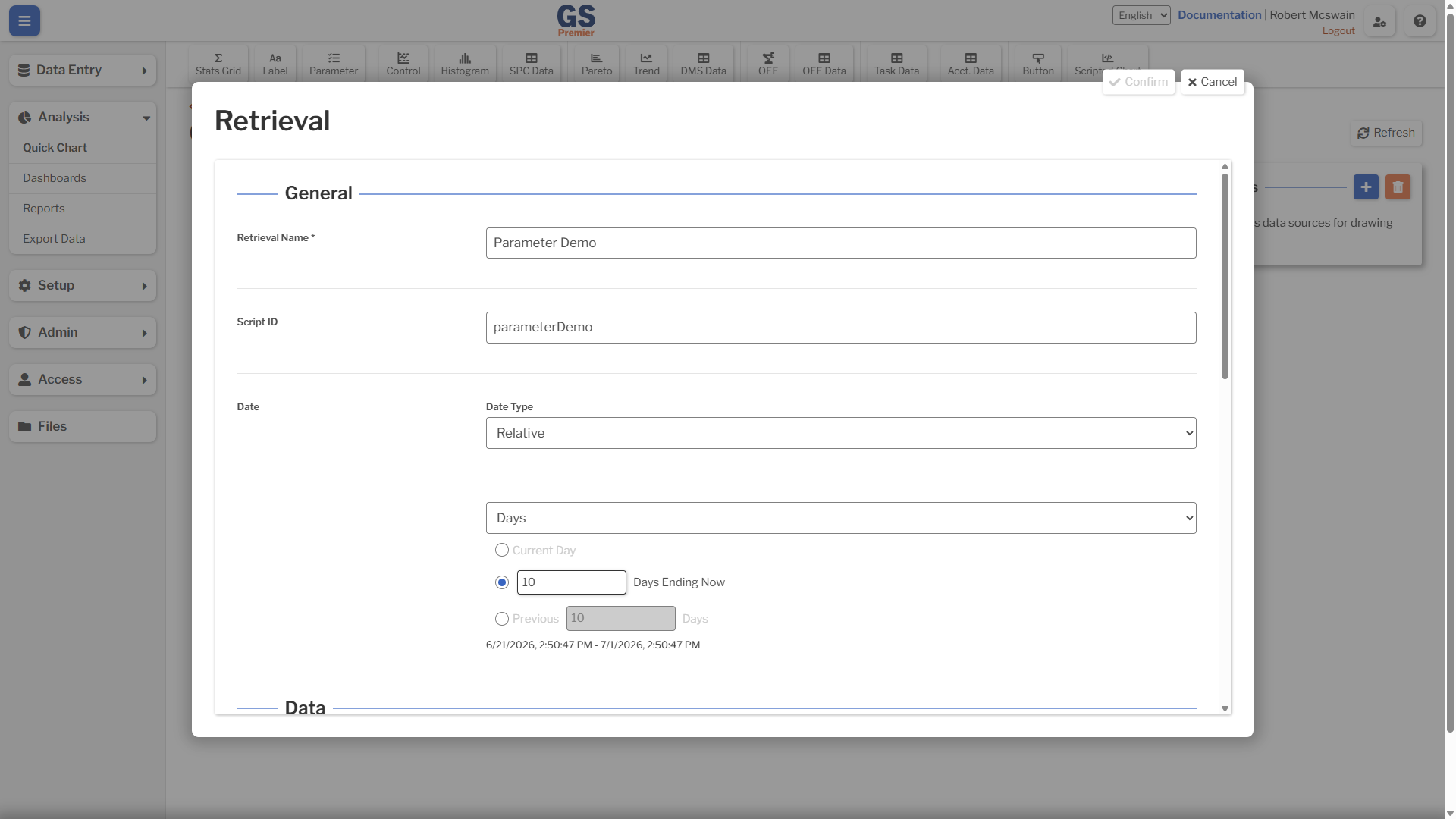
Task: Open the hamburger menu button
Action: click(x=24, y=21)
